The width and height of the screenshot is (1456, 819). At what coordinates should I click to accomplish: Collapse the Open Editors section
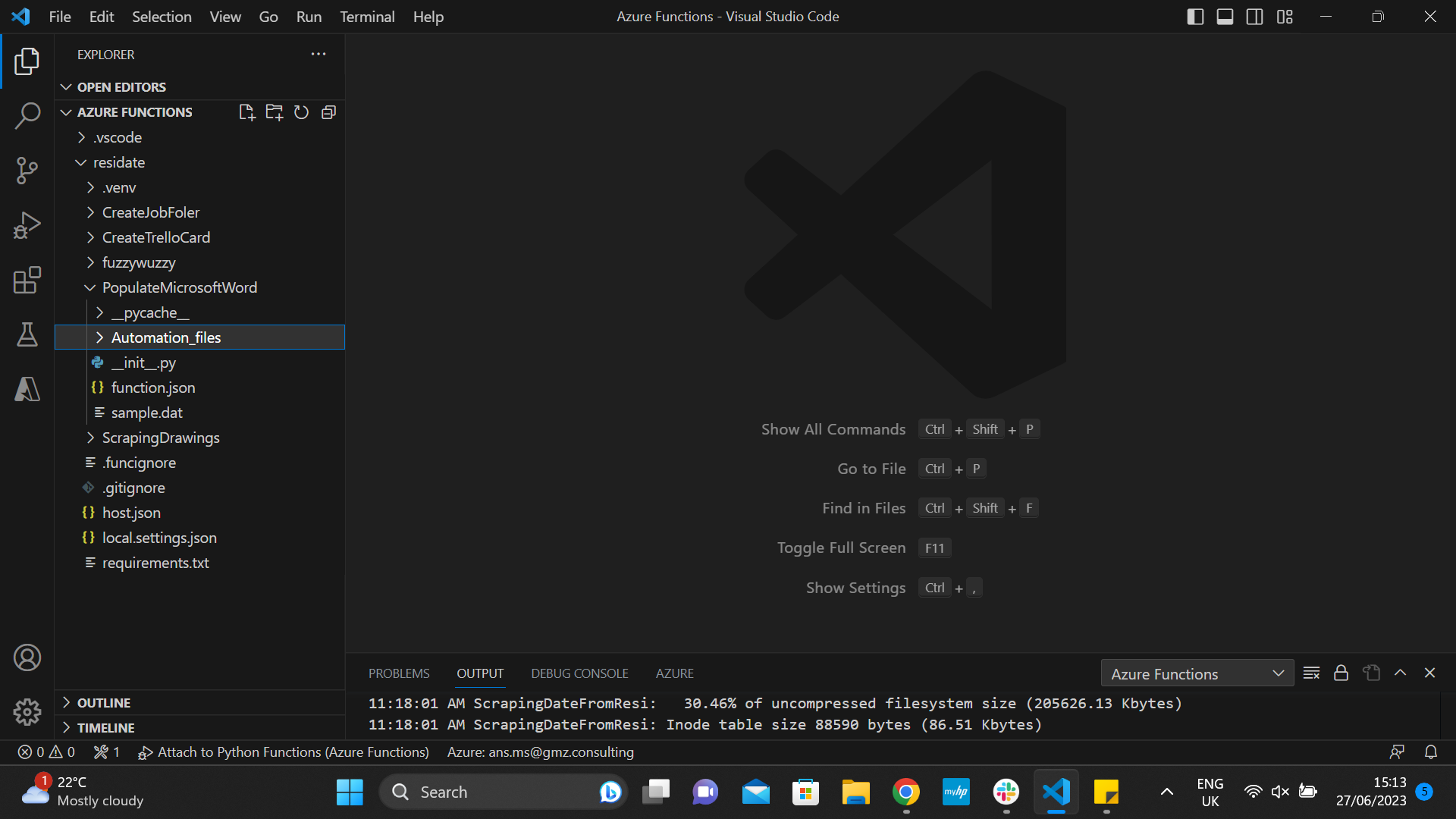click(200, 87)
